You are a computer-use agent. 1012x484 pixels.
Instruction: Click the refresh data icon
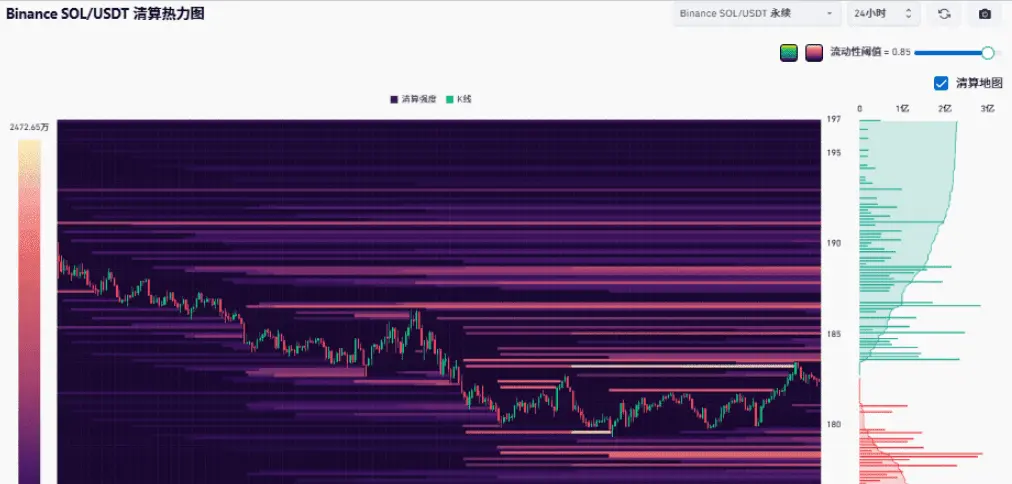pos(944,14)
